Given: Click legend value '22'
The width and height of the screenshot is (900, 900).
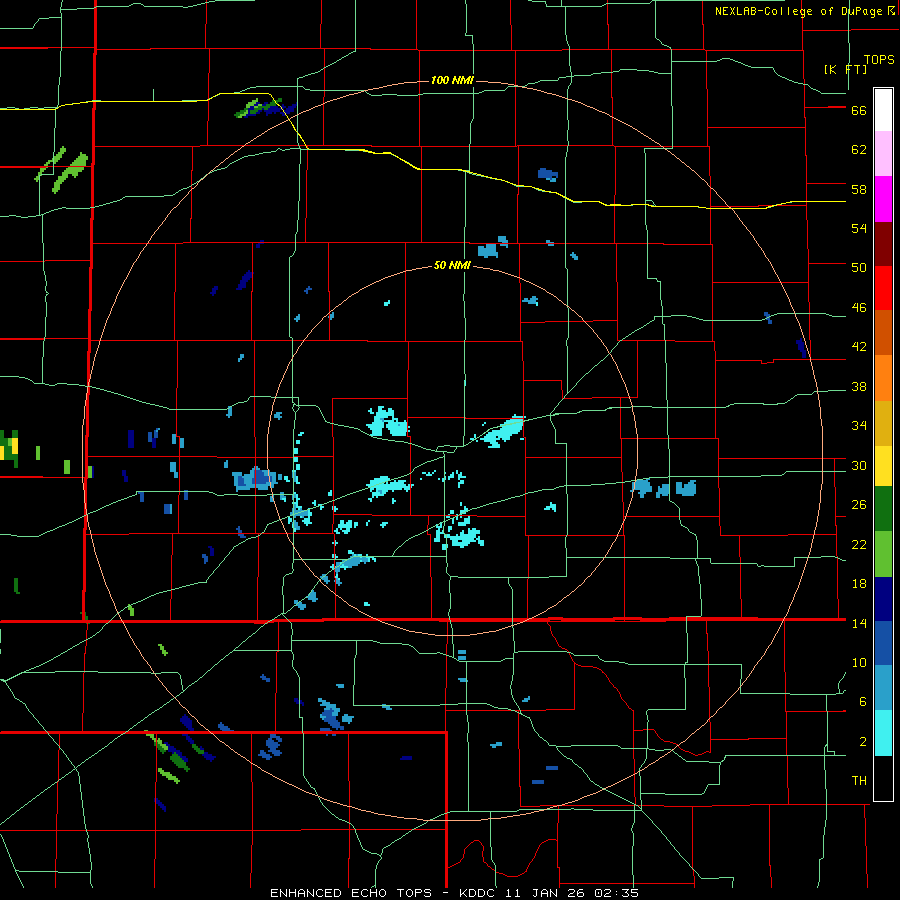Looking at the screenshot, I should 859,545.
